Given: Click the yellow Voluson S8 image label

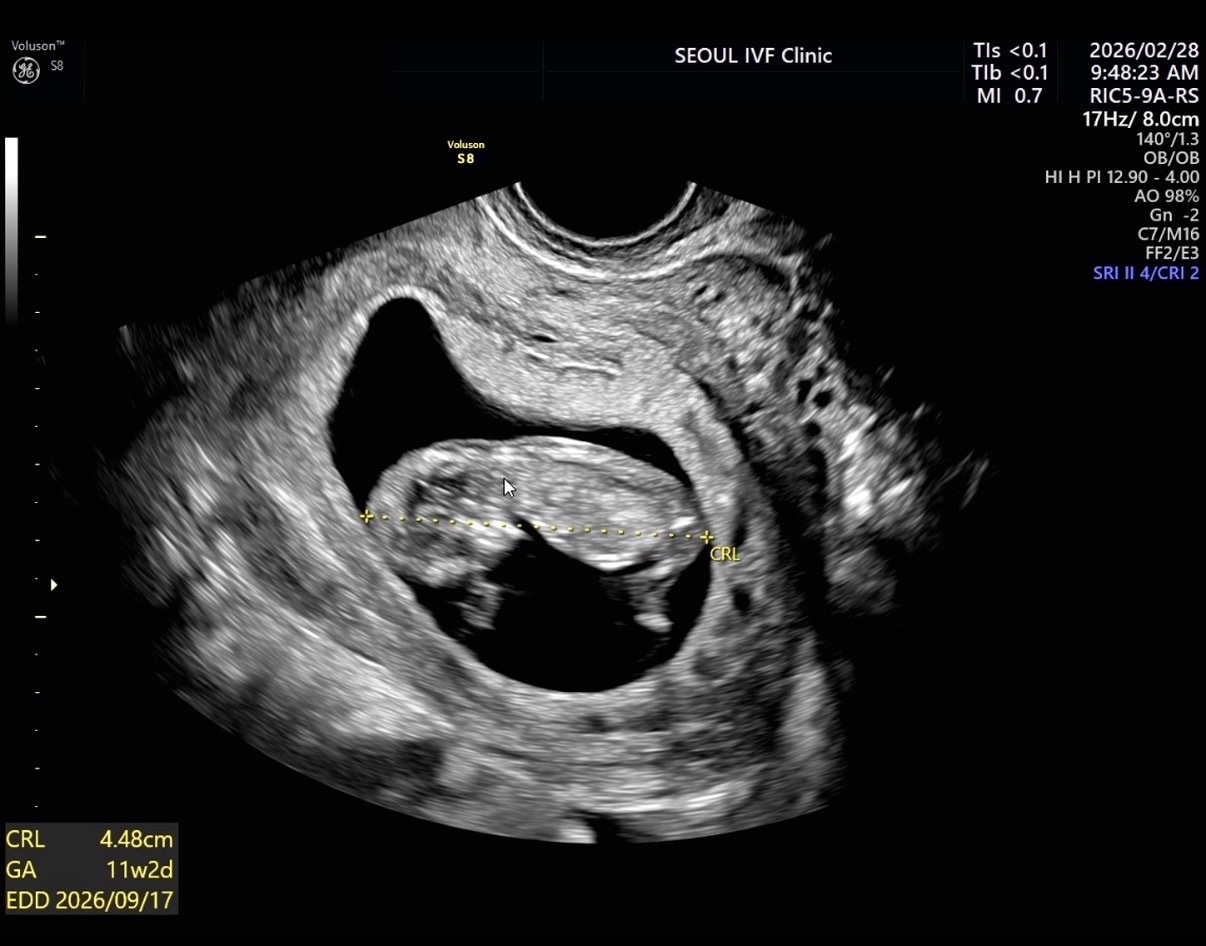Looking at the screenshot, I should [465, 151].
